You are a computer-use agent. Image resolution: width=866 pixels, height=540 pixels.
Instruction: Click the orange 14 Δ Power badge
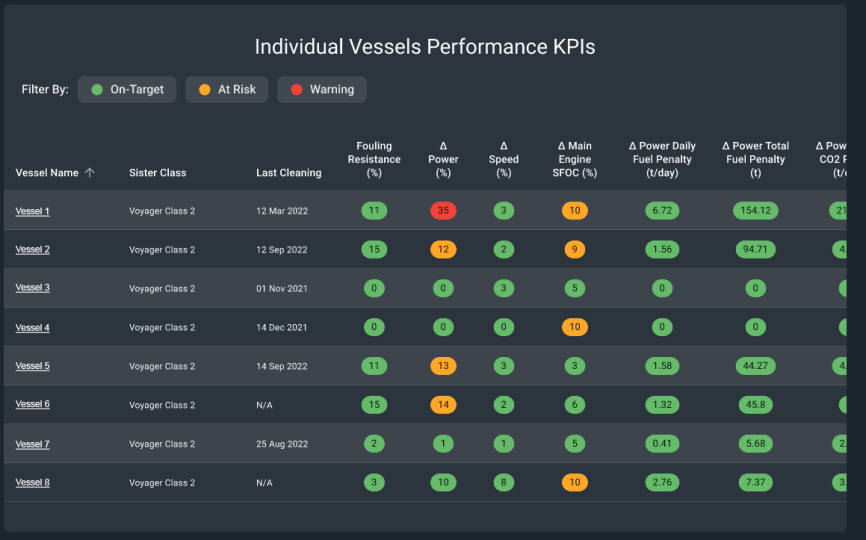click(443, 404)
